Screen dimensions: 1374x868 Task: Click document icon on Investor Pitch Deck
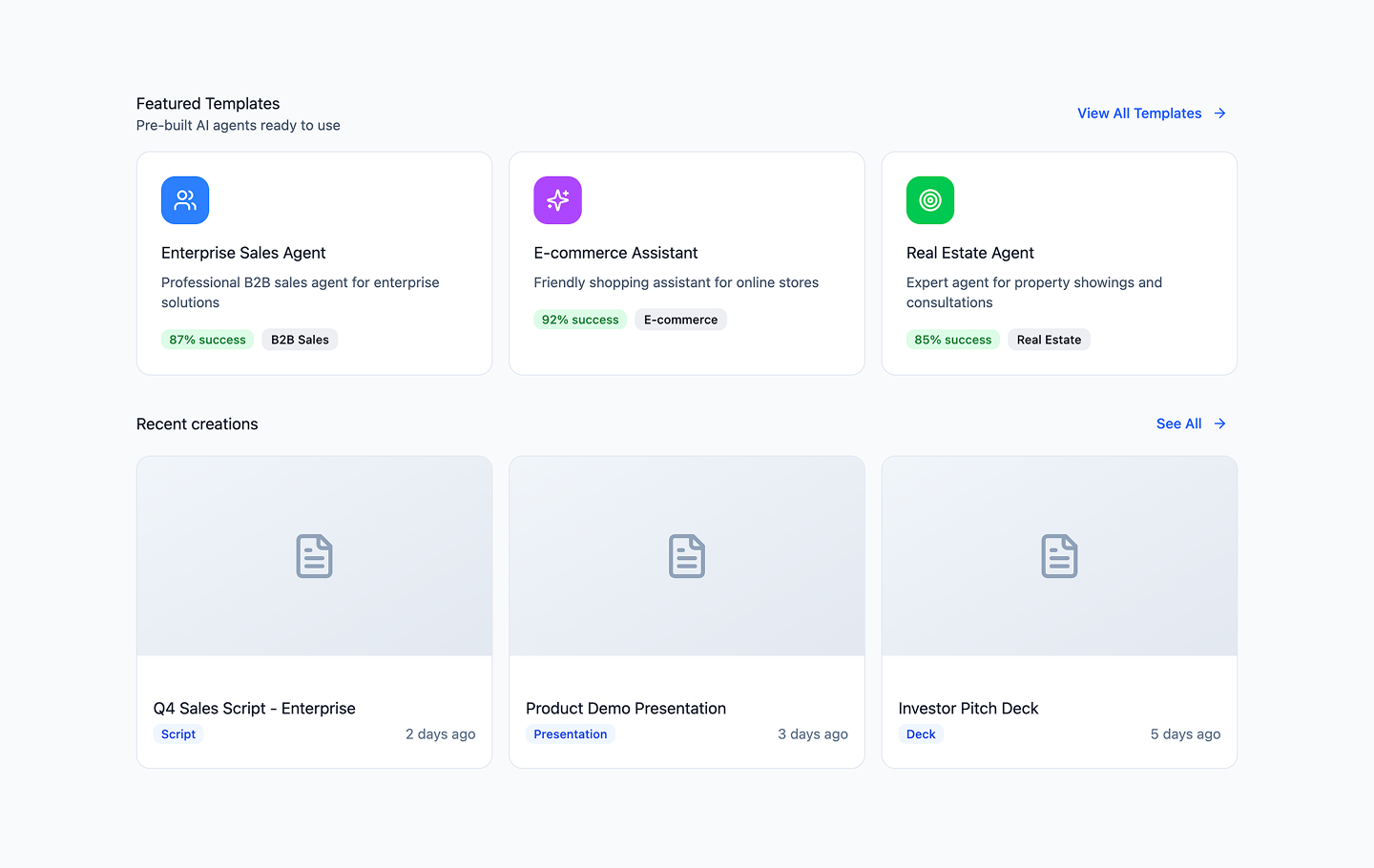tap(1059, 556)
